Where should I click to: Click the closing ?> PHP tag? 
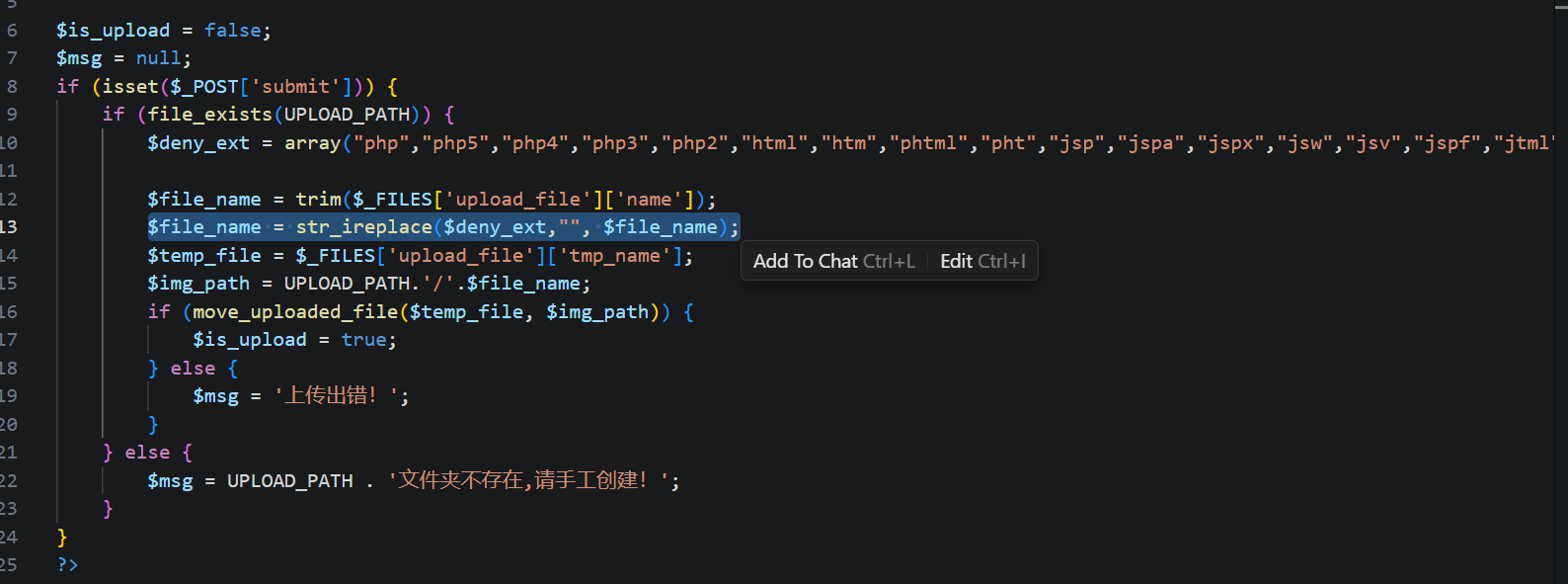(x=67, y=565)
